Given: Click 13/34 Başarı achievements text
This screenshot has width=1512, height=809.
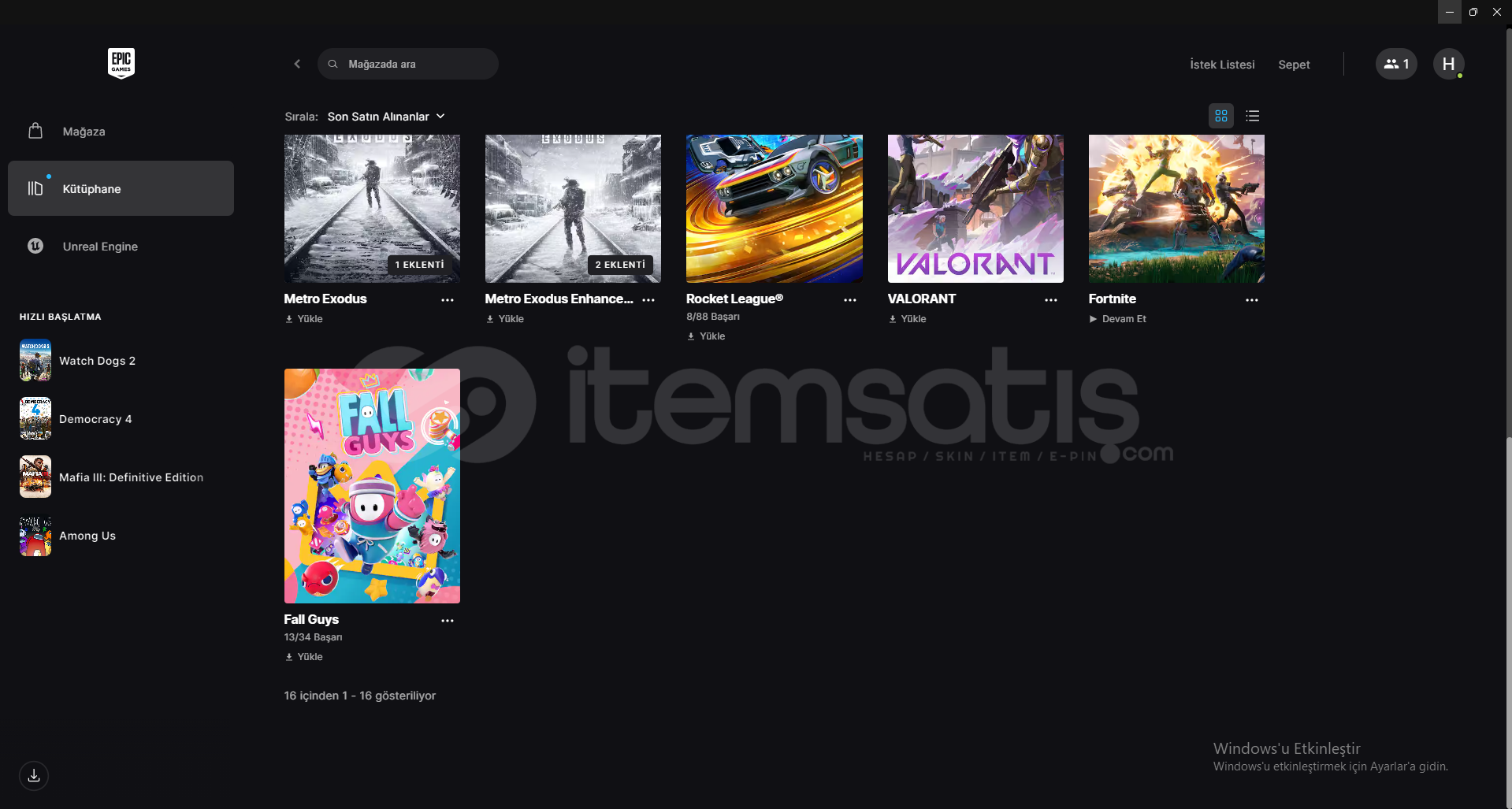Looking at the screenshot, I should coord(313,637).
